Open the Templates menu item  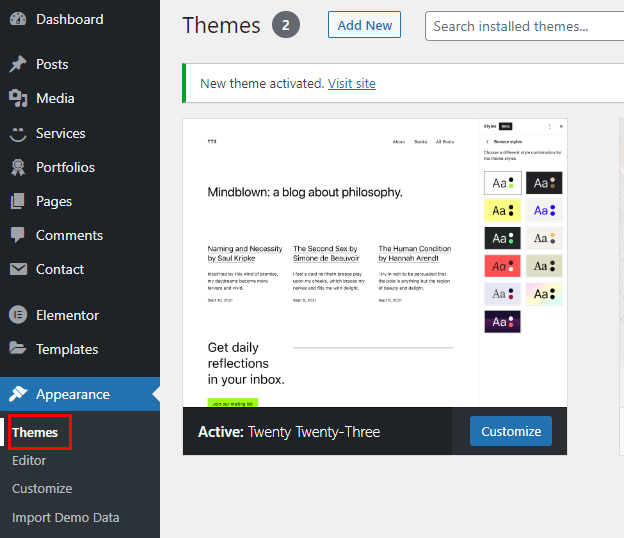(x=80, y=349)
